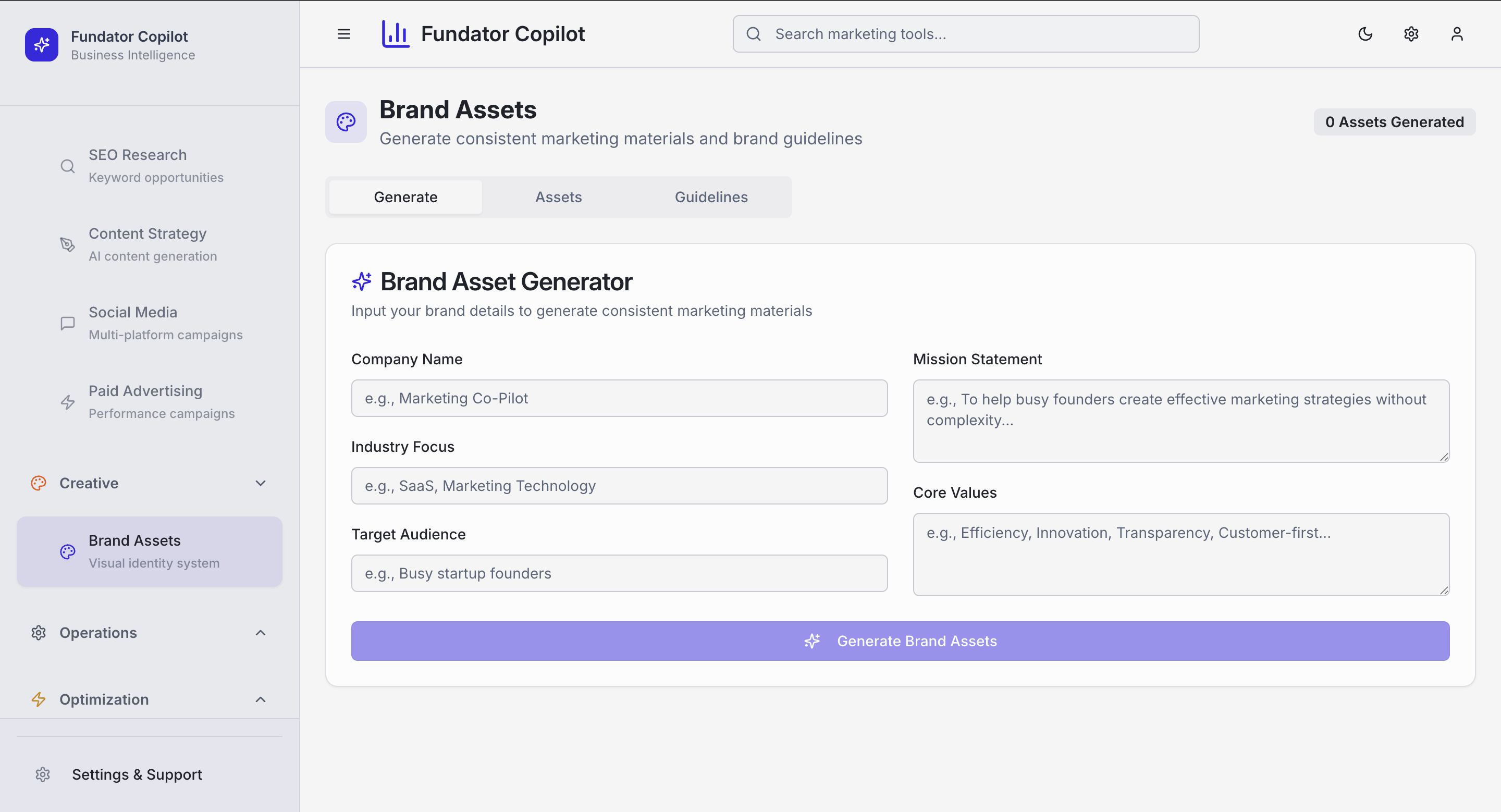Click the Social Media chat icon

coord(68,323)
